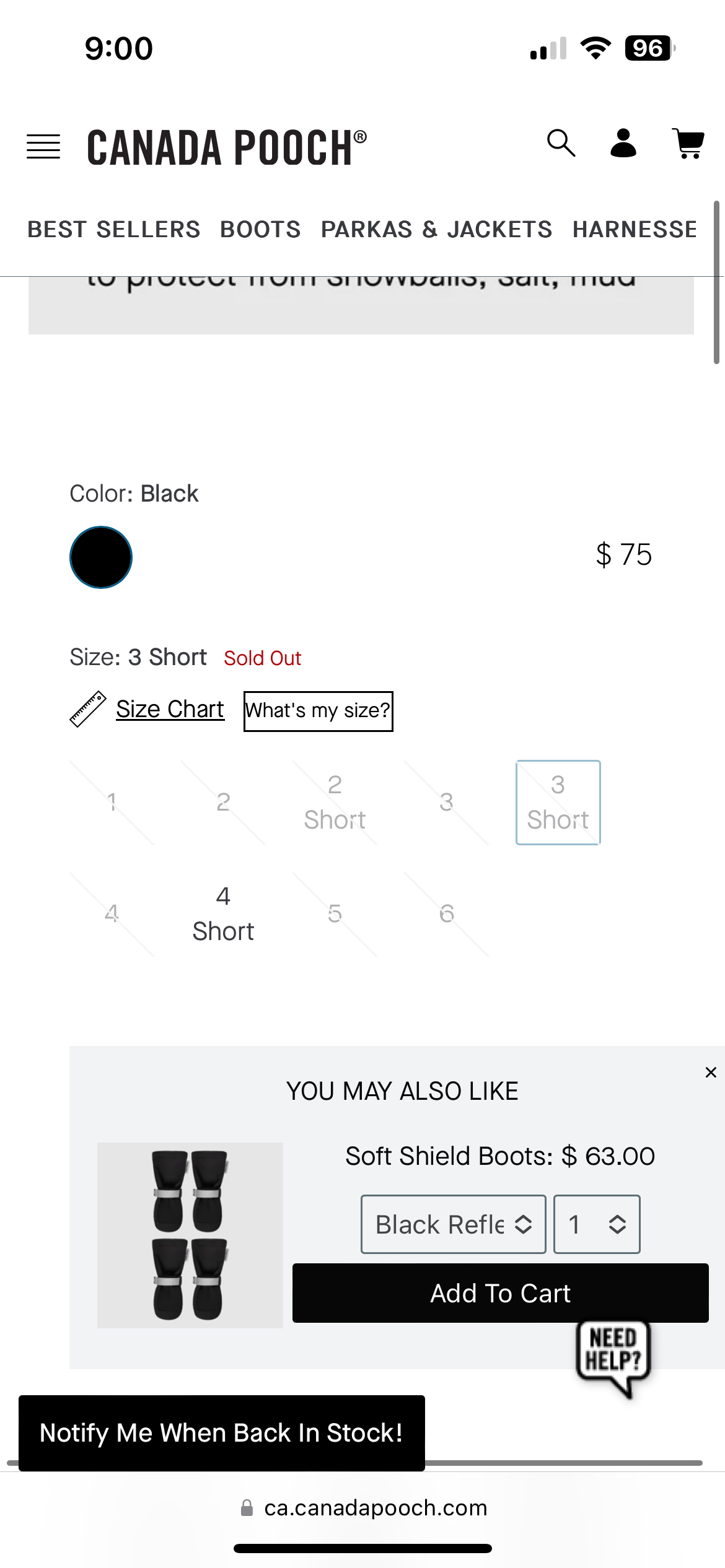Open the Need Help chat bubble
This screenshot has height=1568, width=725.
tap(613, 1357)
